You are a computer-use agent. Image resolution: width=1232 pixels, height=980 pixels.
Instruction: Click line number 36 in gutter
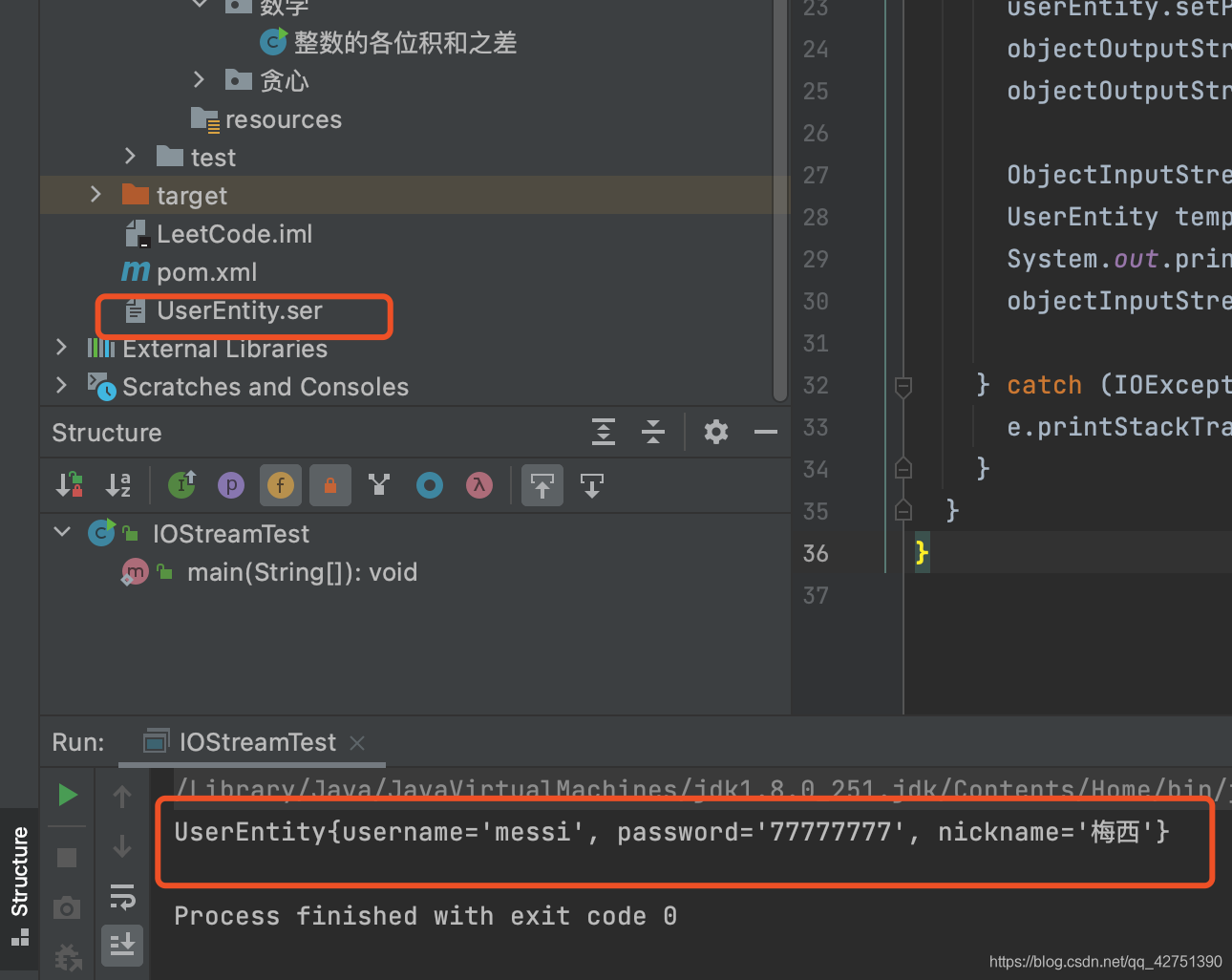tap(816, 553)
